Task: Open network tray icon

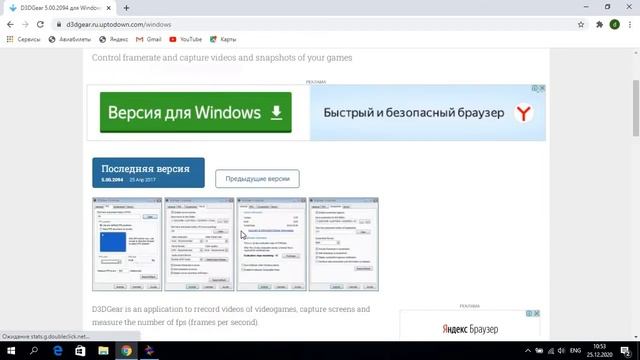Action: click(551, 351)
